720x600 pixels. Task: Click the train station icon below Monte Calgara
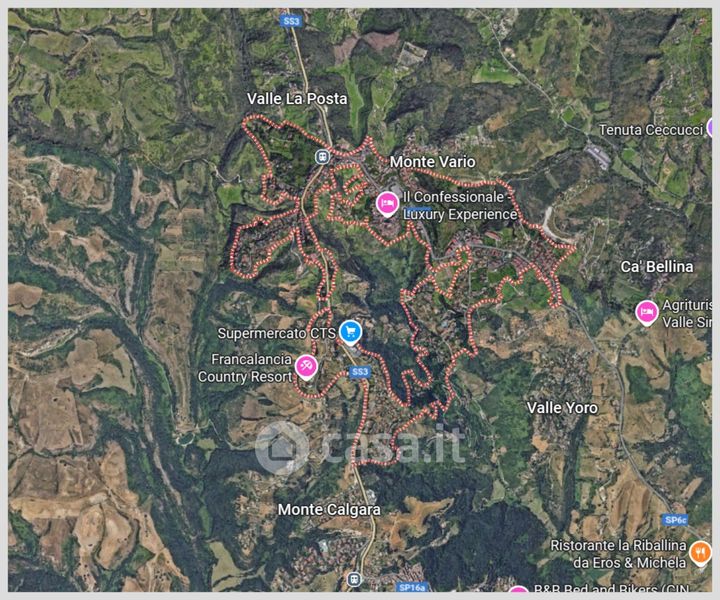(354, 579)
